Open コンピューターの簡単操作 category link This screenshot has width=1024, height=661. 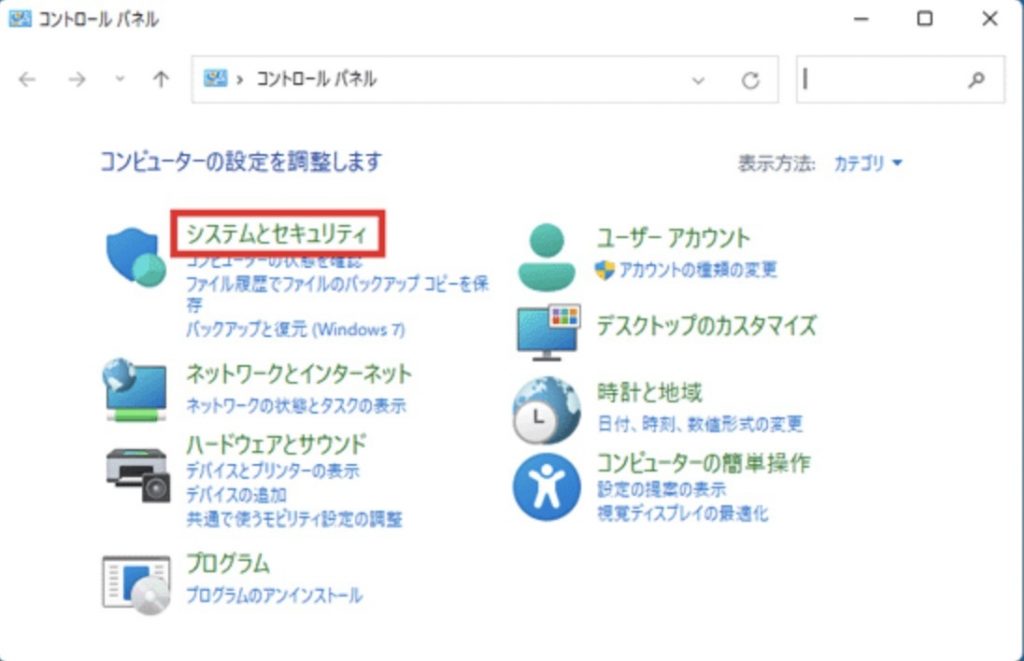point(704,463)
